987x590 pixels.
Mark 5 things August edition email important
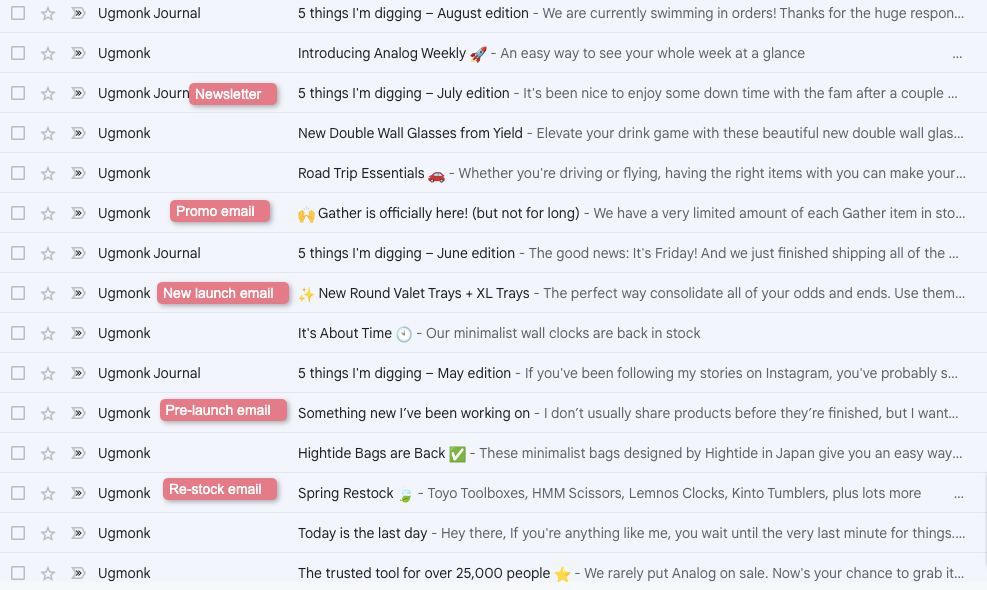[78, 13]
